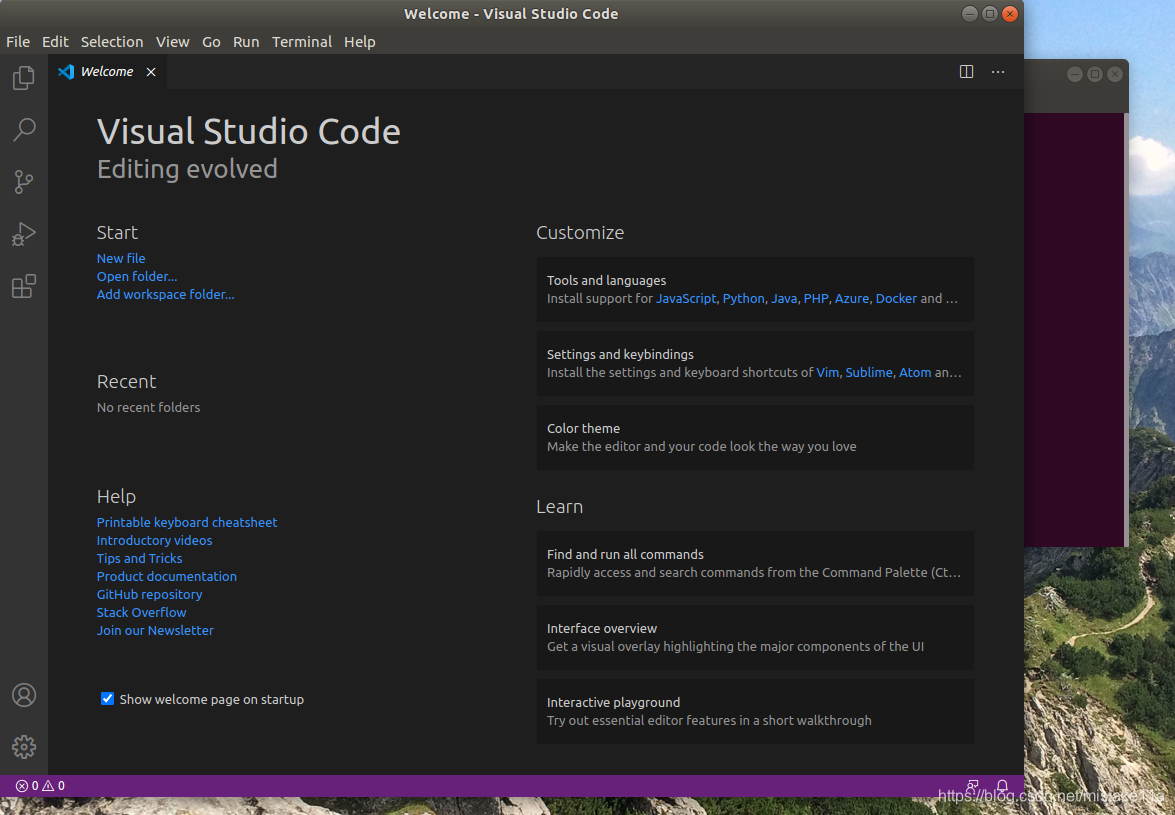Install JavaScript language support
1175x815 pixels.
(x=686, y=298)
